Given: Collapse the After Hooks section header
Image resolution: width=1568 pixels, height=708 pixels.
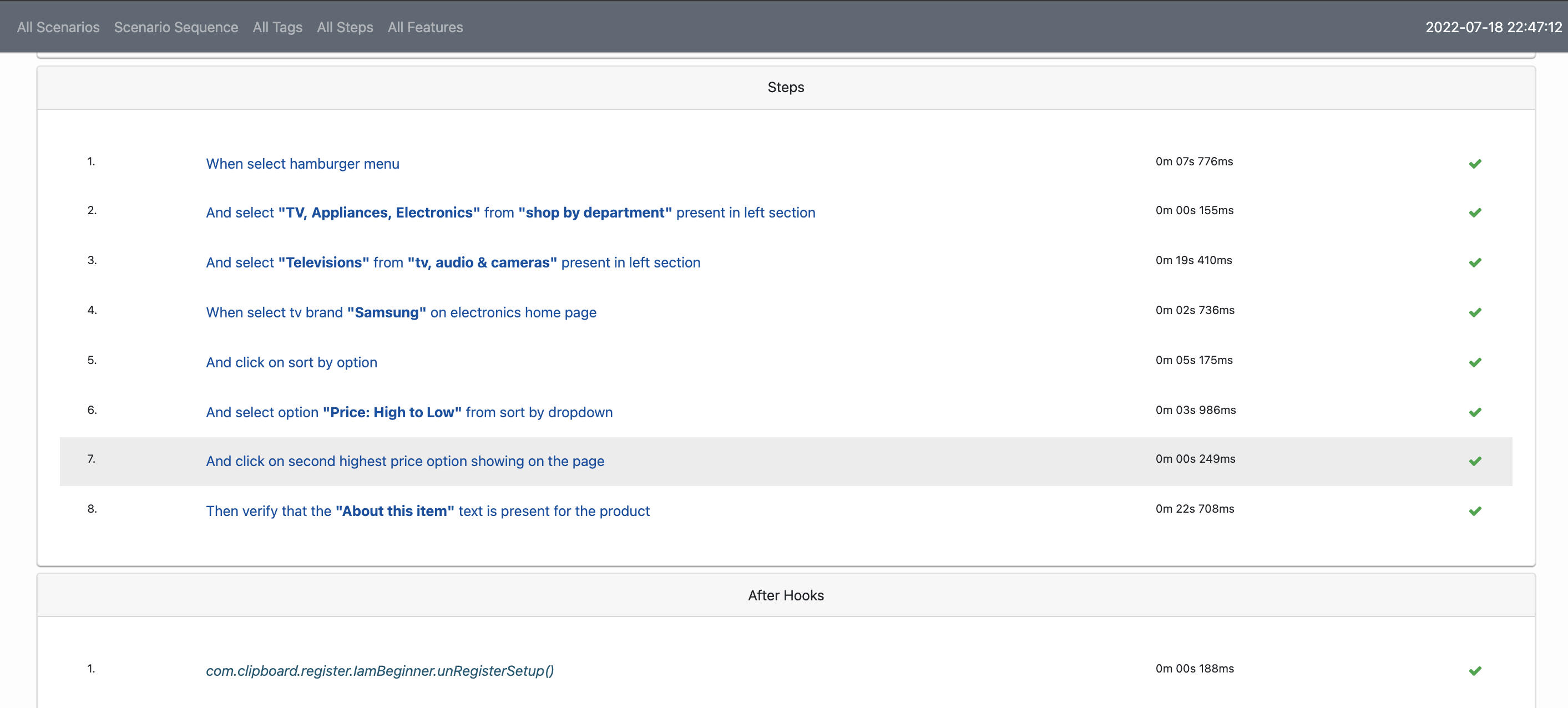Looking at the screenshot, I should [785, 595].
